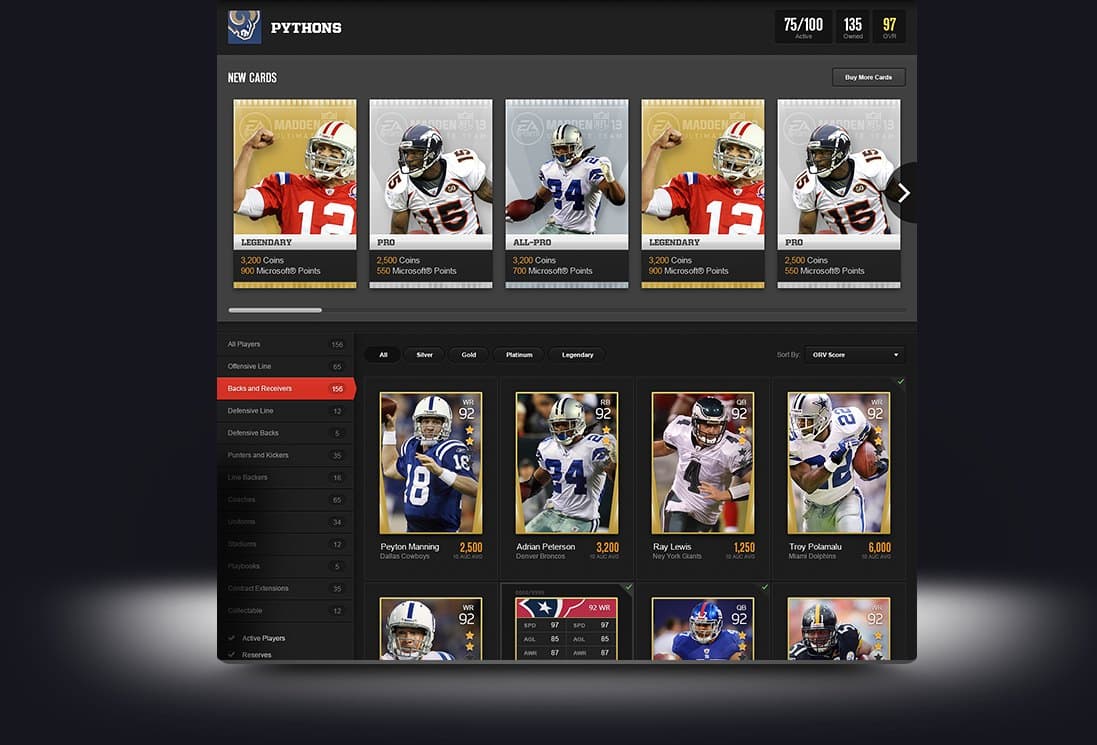Click the 135 Owned counter
The image size is (1097, 745).
852,27
